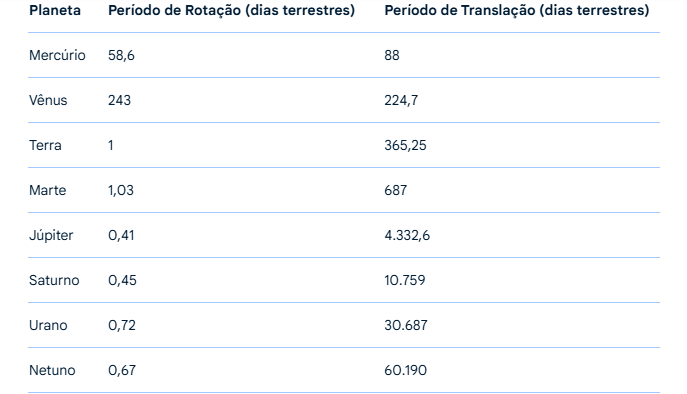Click Vênus rotation value 243
This screenshot has width=687, height=394.
click(119, 100)
